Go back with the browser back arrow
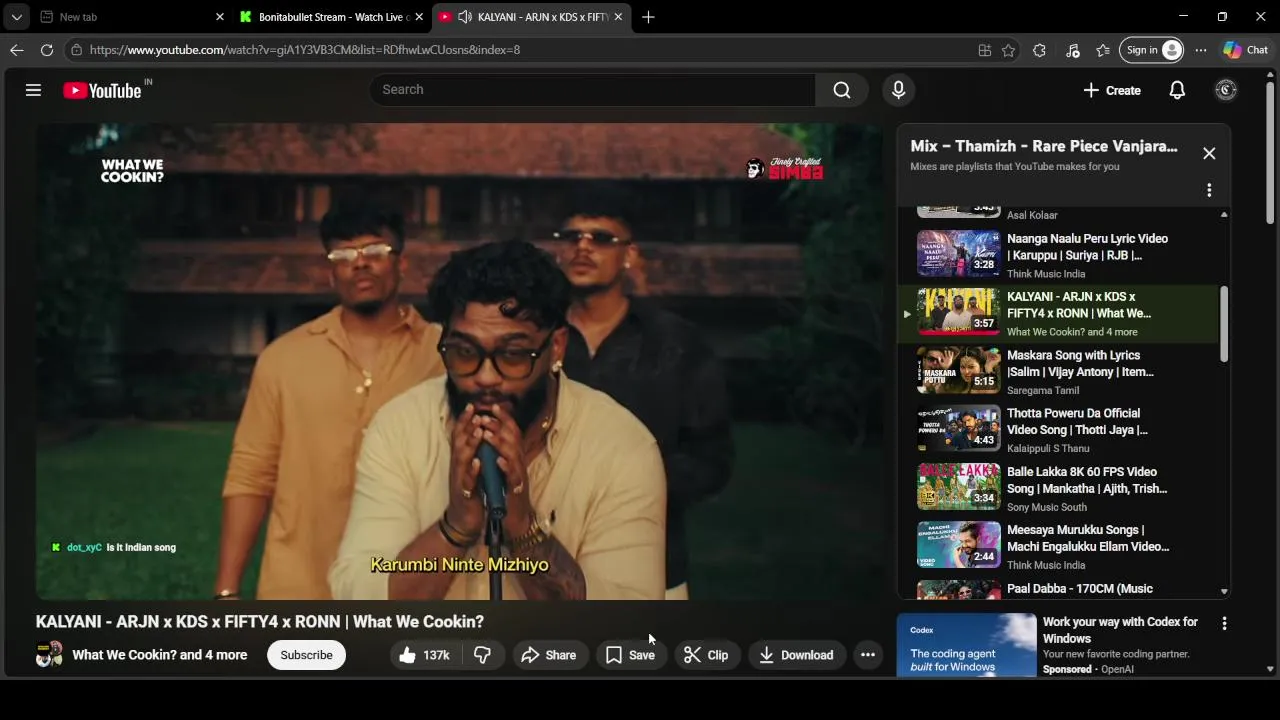 click(x=17, y=50)
